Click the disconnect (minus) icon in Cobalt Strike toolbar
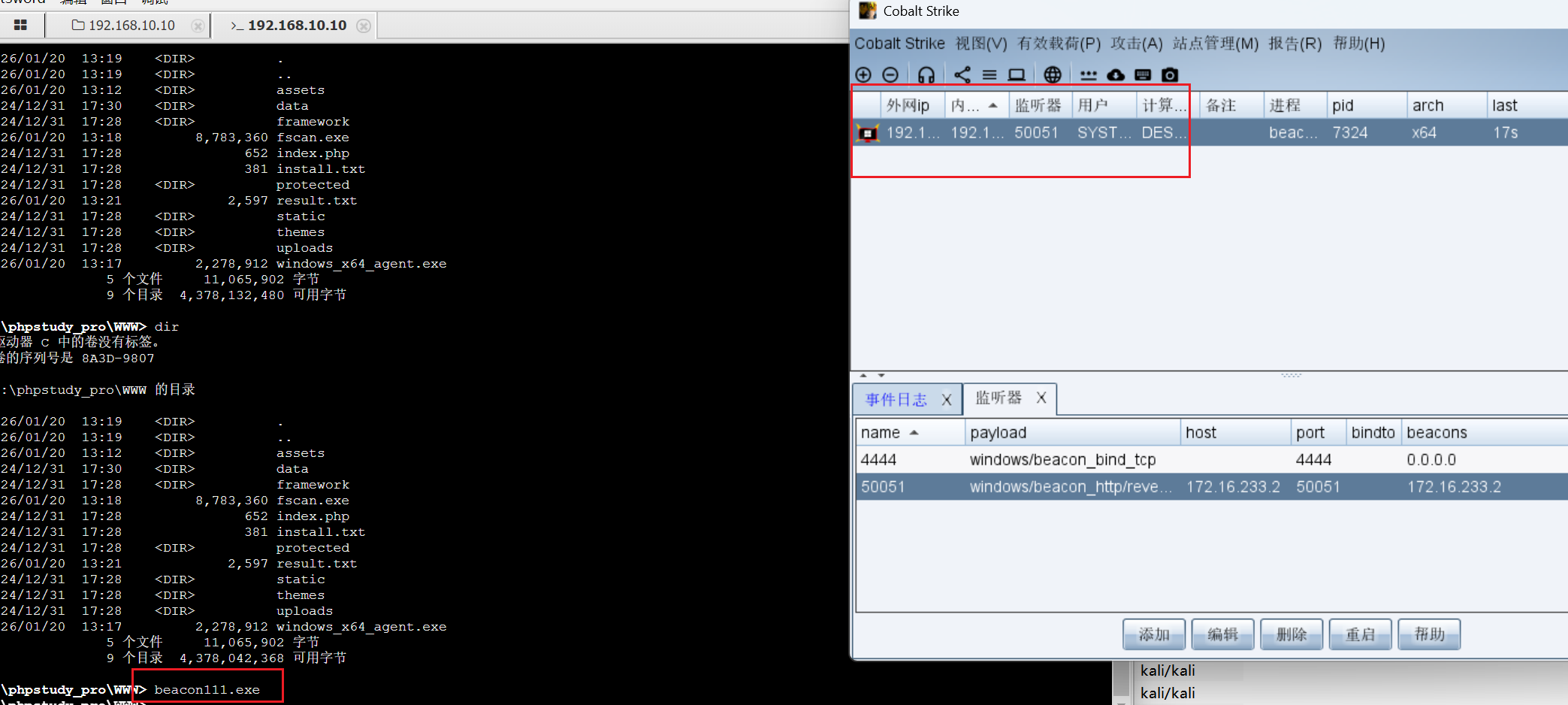This screenshot has width=1568, height=705. [890, 74]
